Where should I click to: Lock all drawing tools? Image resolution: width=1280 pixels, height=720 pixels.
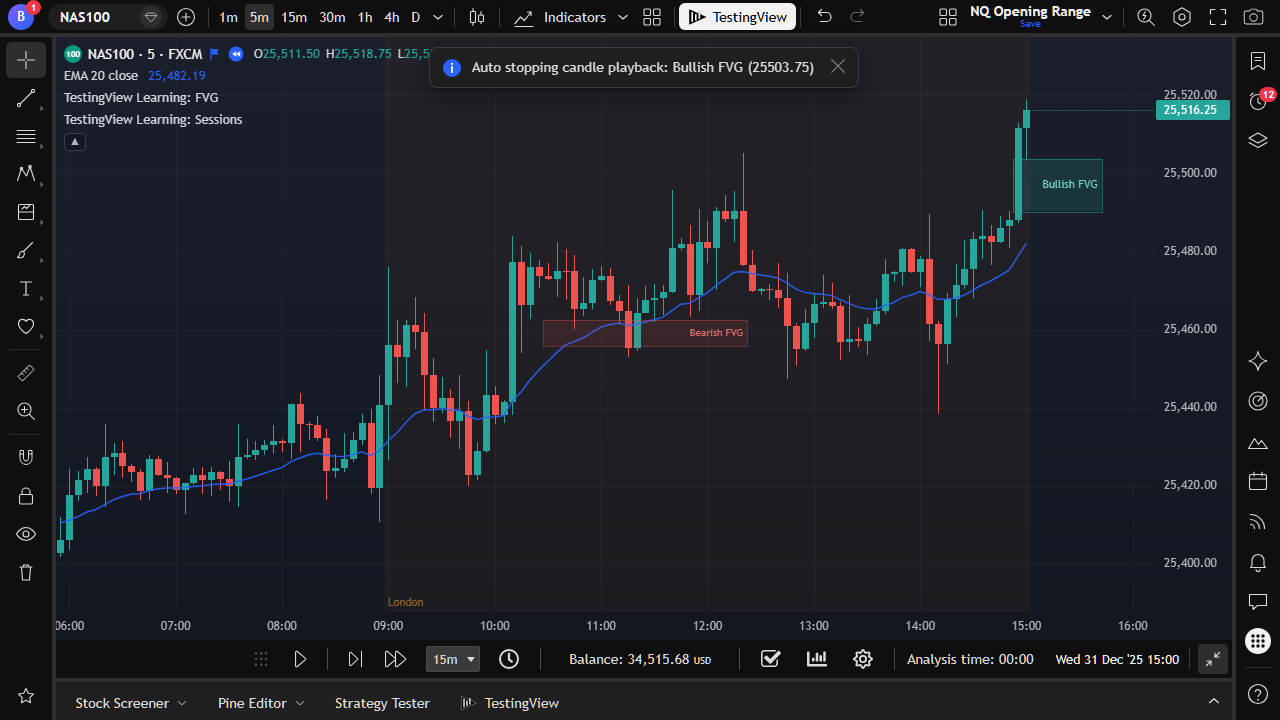click(x=26, y=495)
